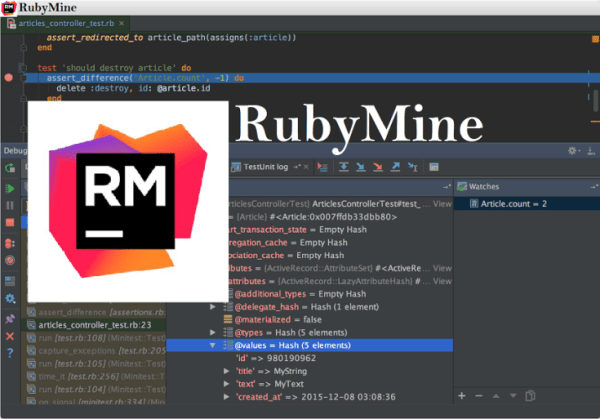The width and height of the screenshot is (600, 419).
Task: Click Show Execution Point icon
Action: coord(322,167)
